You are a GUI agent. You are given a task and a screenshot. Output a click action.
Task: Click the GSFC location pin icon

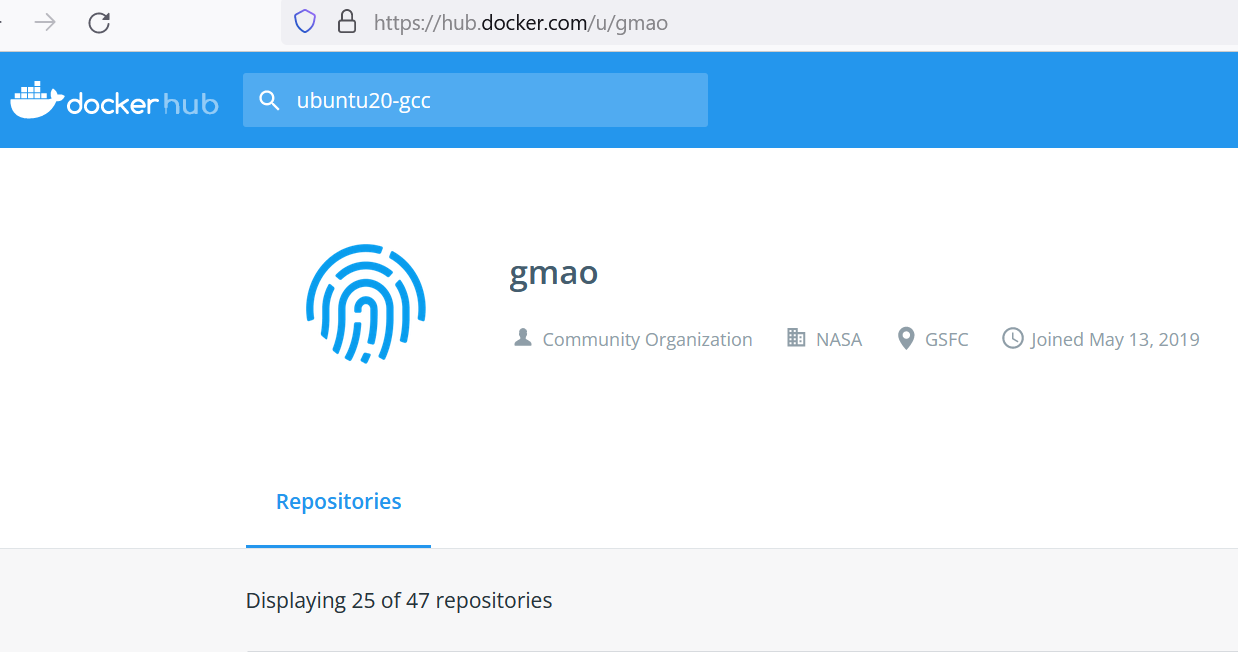coord(906,338)
